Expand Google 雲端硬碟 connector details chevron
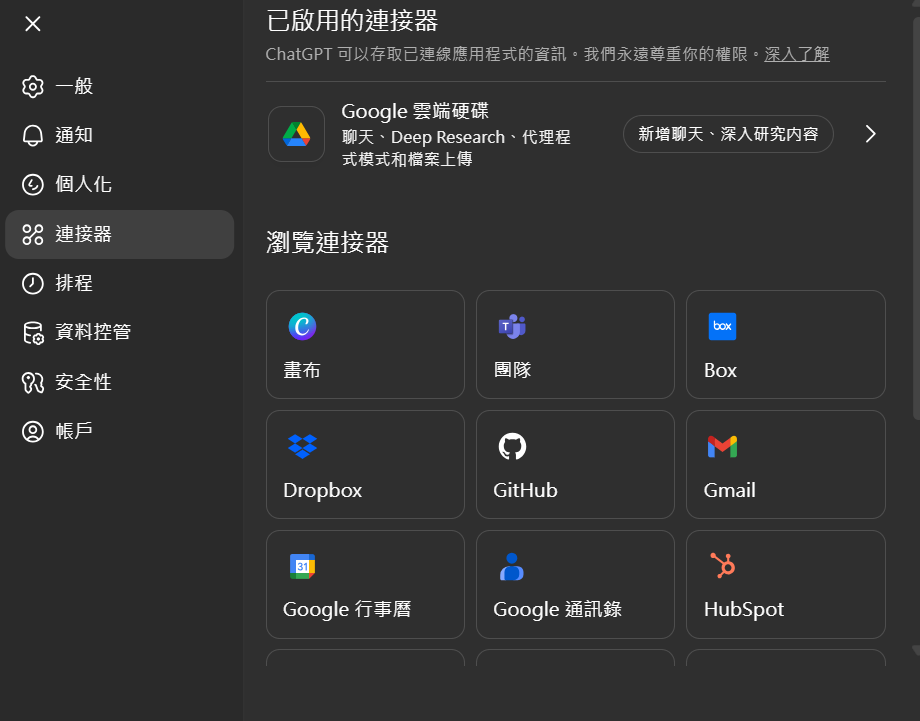The image size is (920, 721). click(x=869, y=133)
